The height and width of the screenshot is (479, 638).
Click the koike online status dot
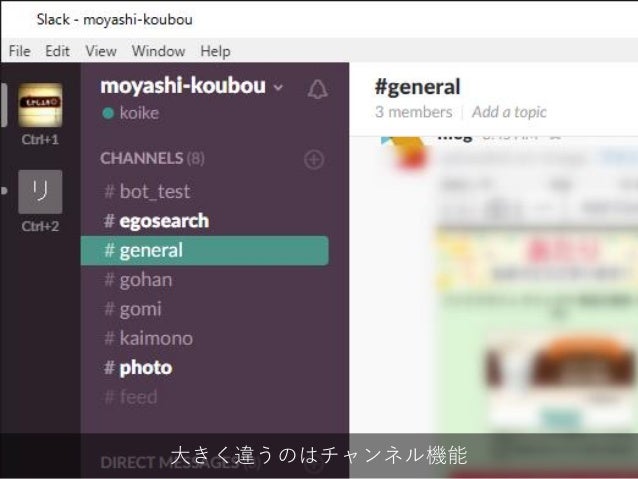tap(108, 113)
